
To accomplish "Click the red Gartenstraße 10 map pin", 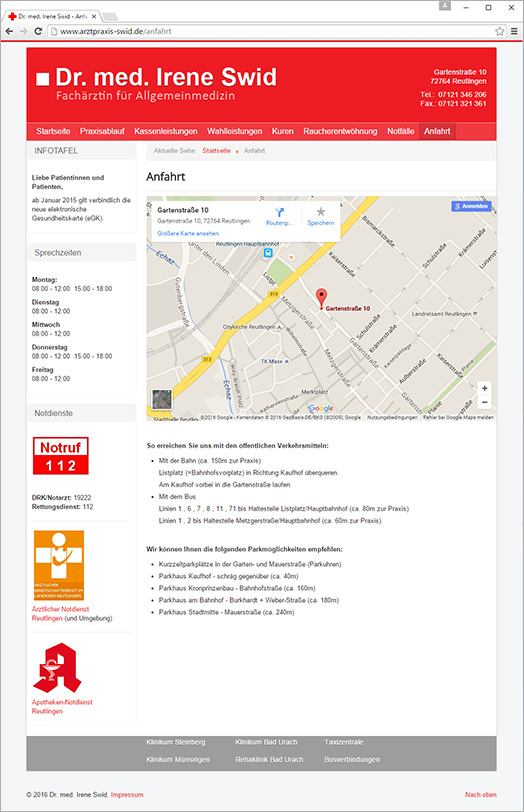I will point(322,299).
